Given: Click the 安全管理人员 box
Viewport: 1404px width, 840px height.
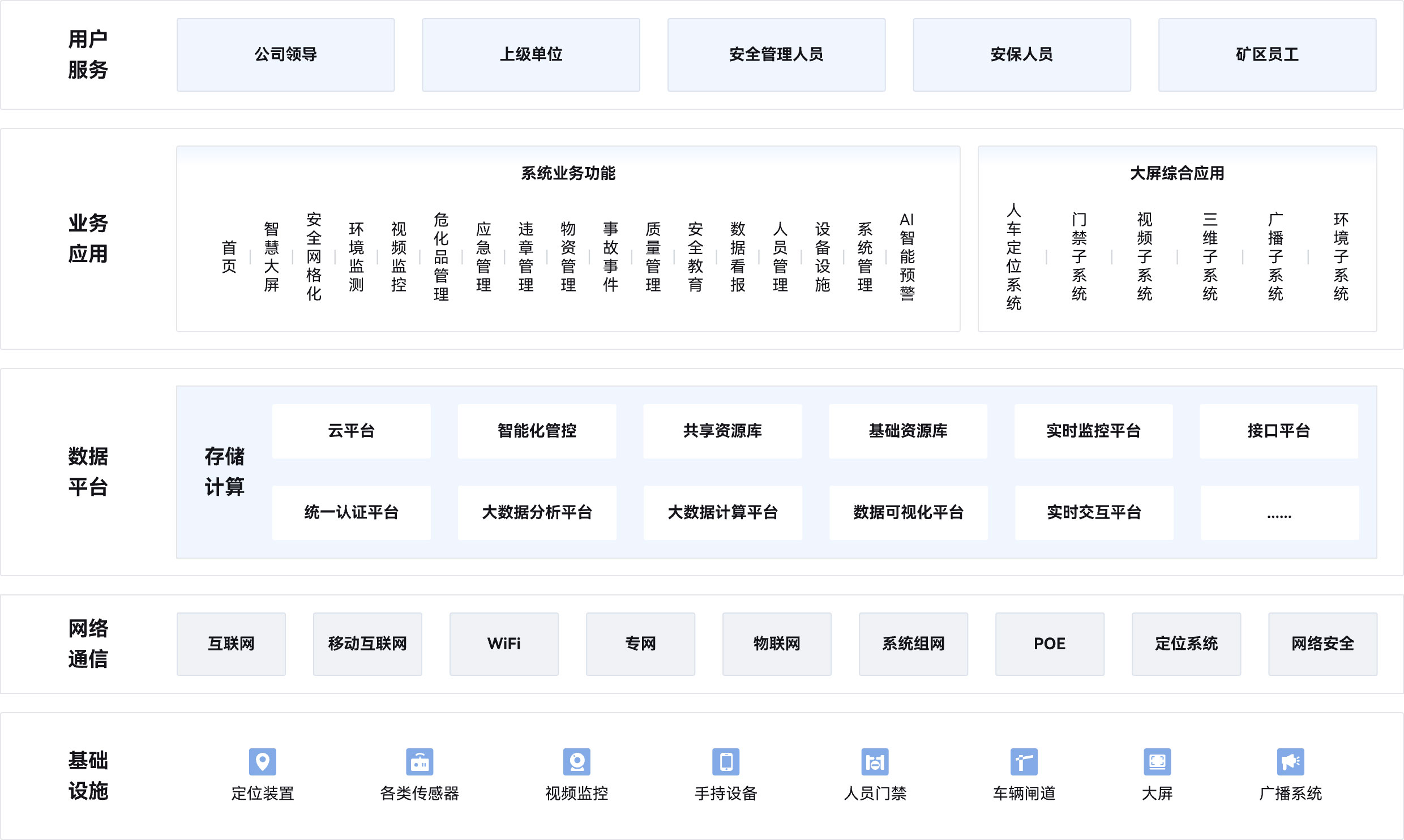Looking at the screenshot, I should 776,55.
